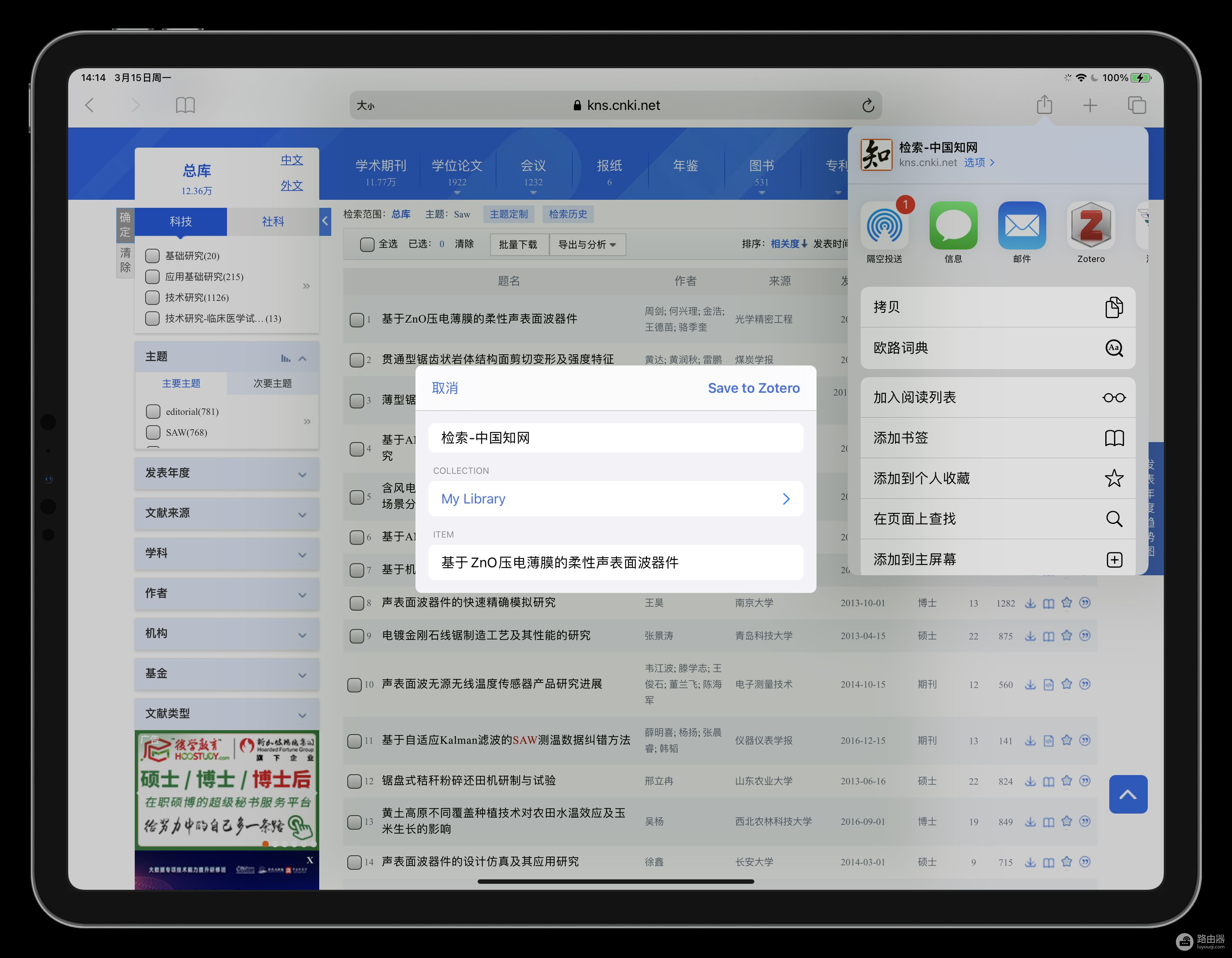Toggle the 全选 select-all checkbox
The width and height of the screenshot is (1232, 958).
367,244
